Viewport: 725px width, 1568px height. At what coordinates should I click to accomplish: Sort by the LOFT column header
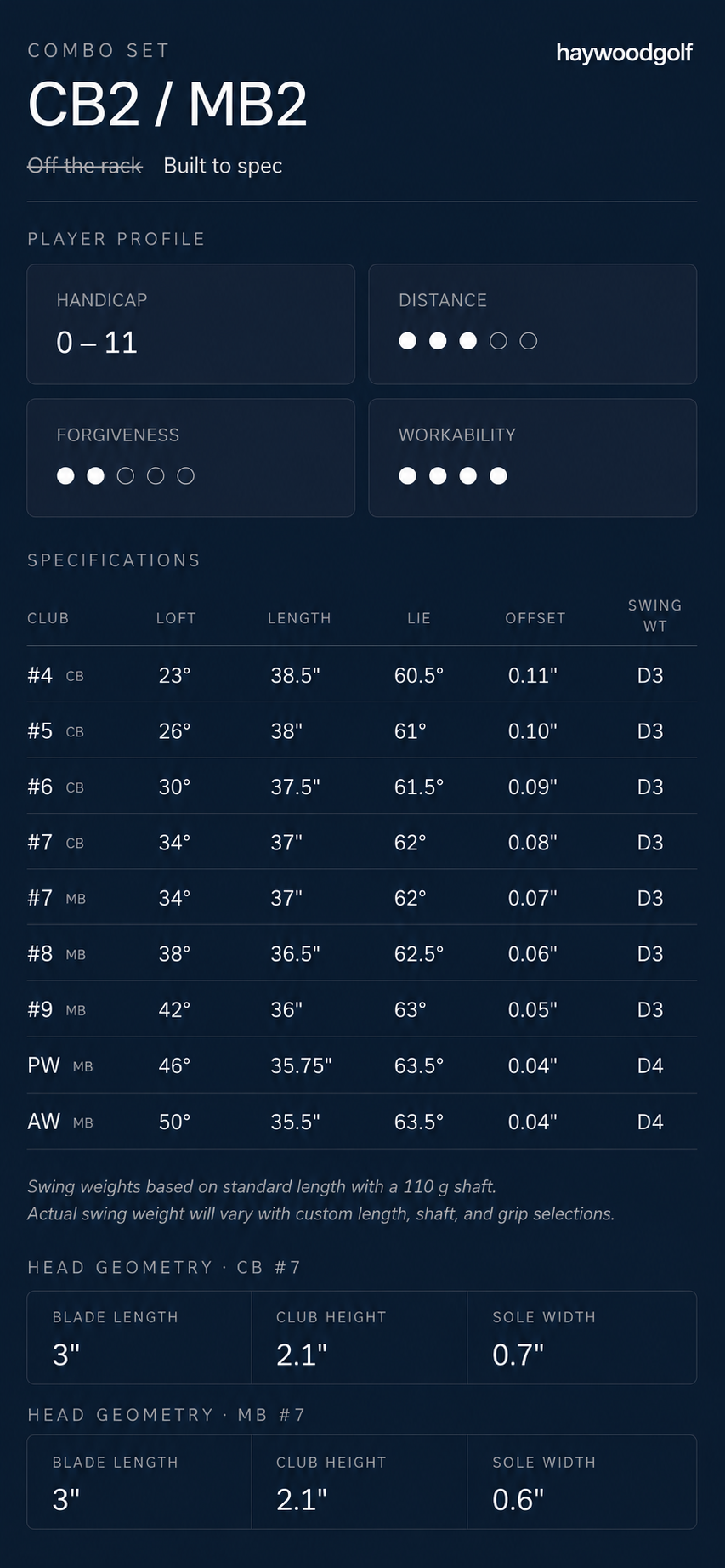tap(176, 618)
